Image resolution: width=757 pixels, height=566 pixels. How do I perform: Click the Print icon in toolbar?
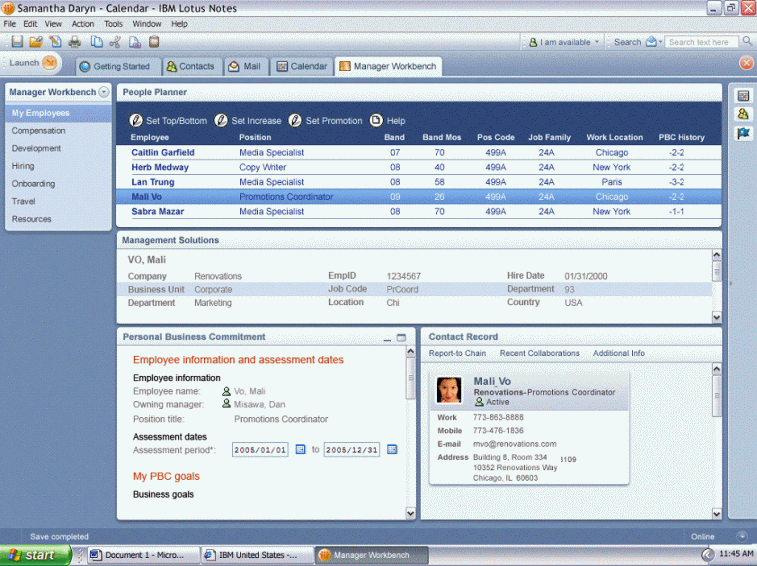click(75, 42)
